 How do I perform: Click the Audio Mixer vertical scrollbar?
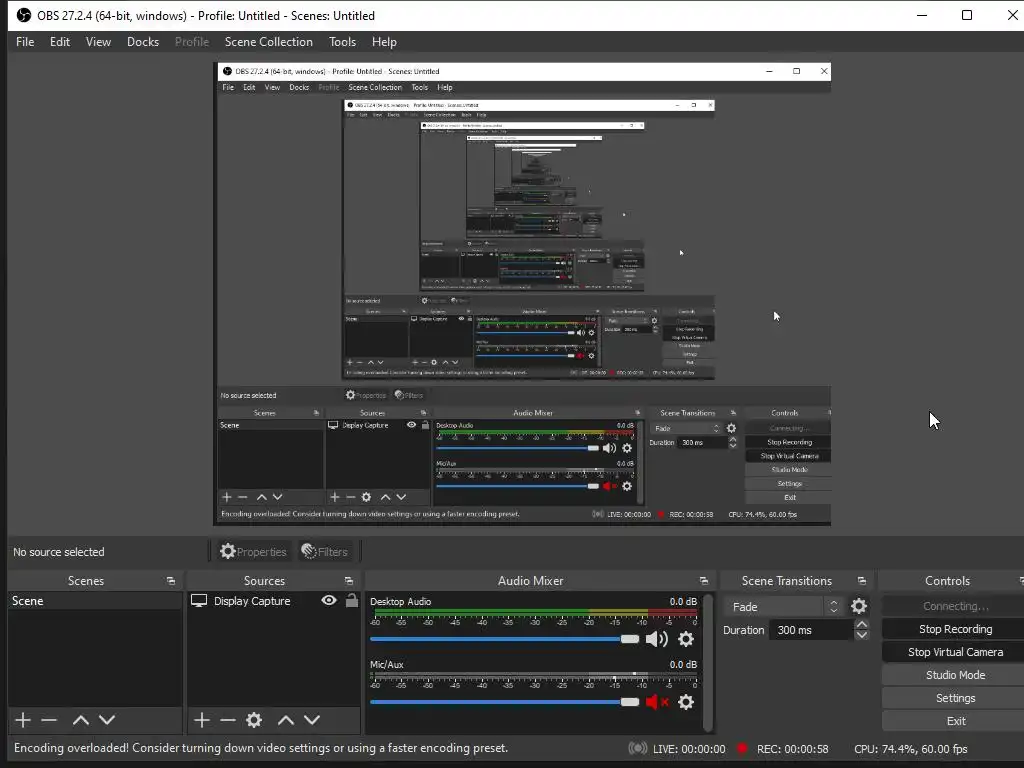pos(708,661)
